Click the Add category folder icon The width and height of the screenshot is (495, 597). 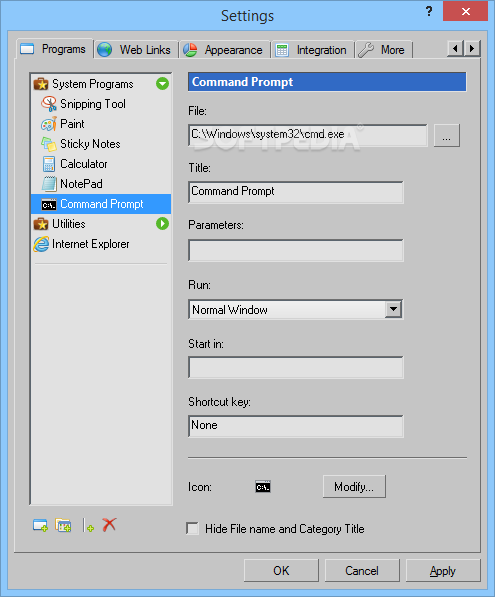coord(63,525)
